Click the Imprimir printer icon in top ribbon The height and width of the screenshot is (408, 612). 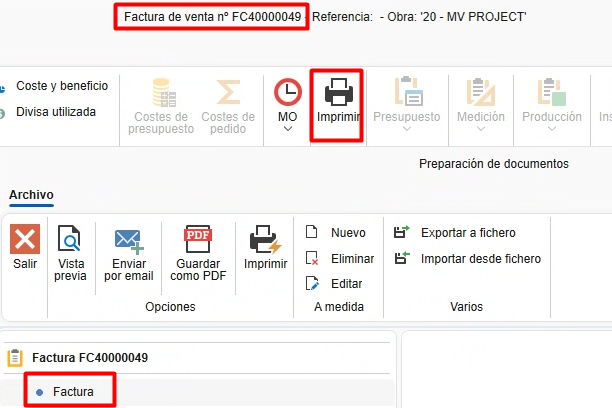338,92
